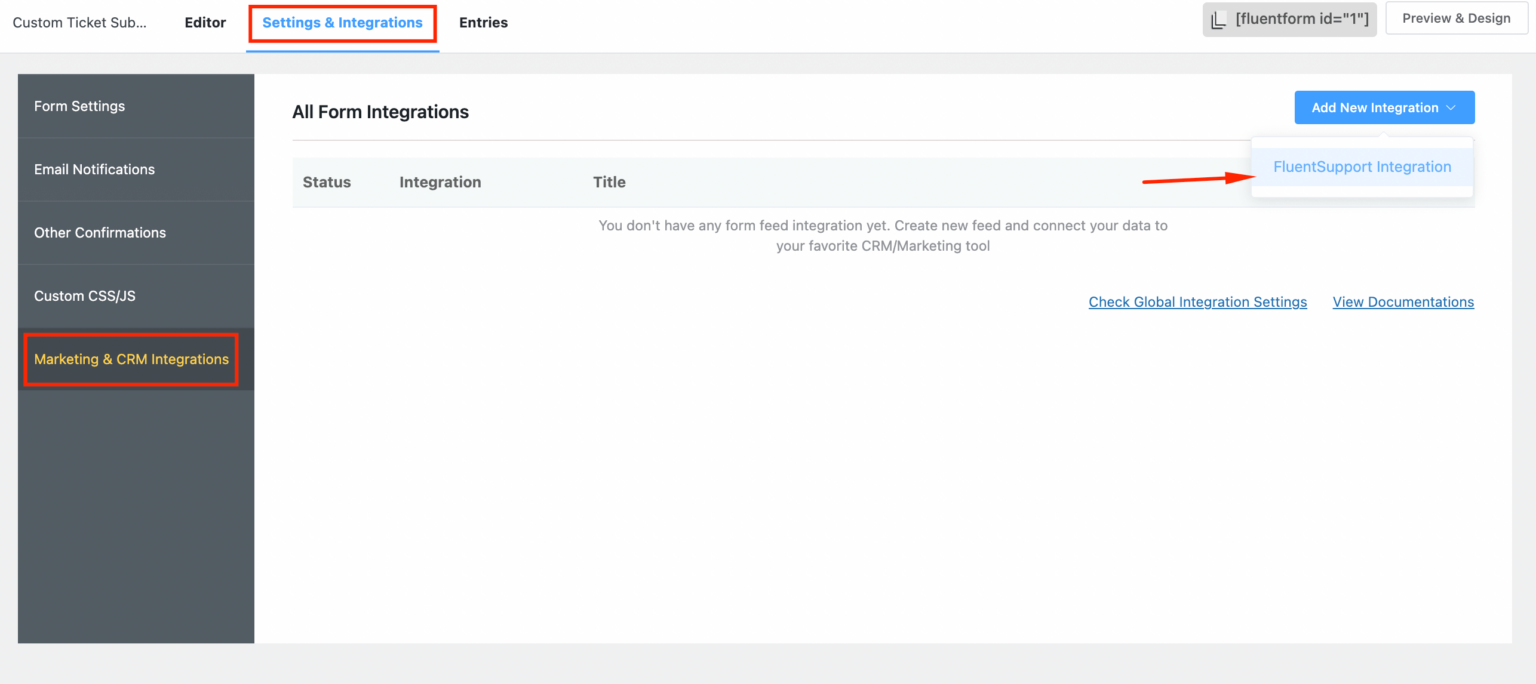The height and width of the screenshot is (684, 1536).
Task: Open Email Notifications settings
Action: pyautogui.click(x=94, y=169)
